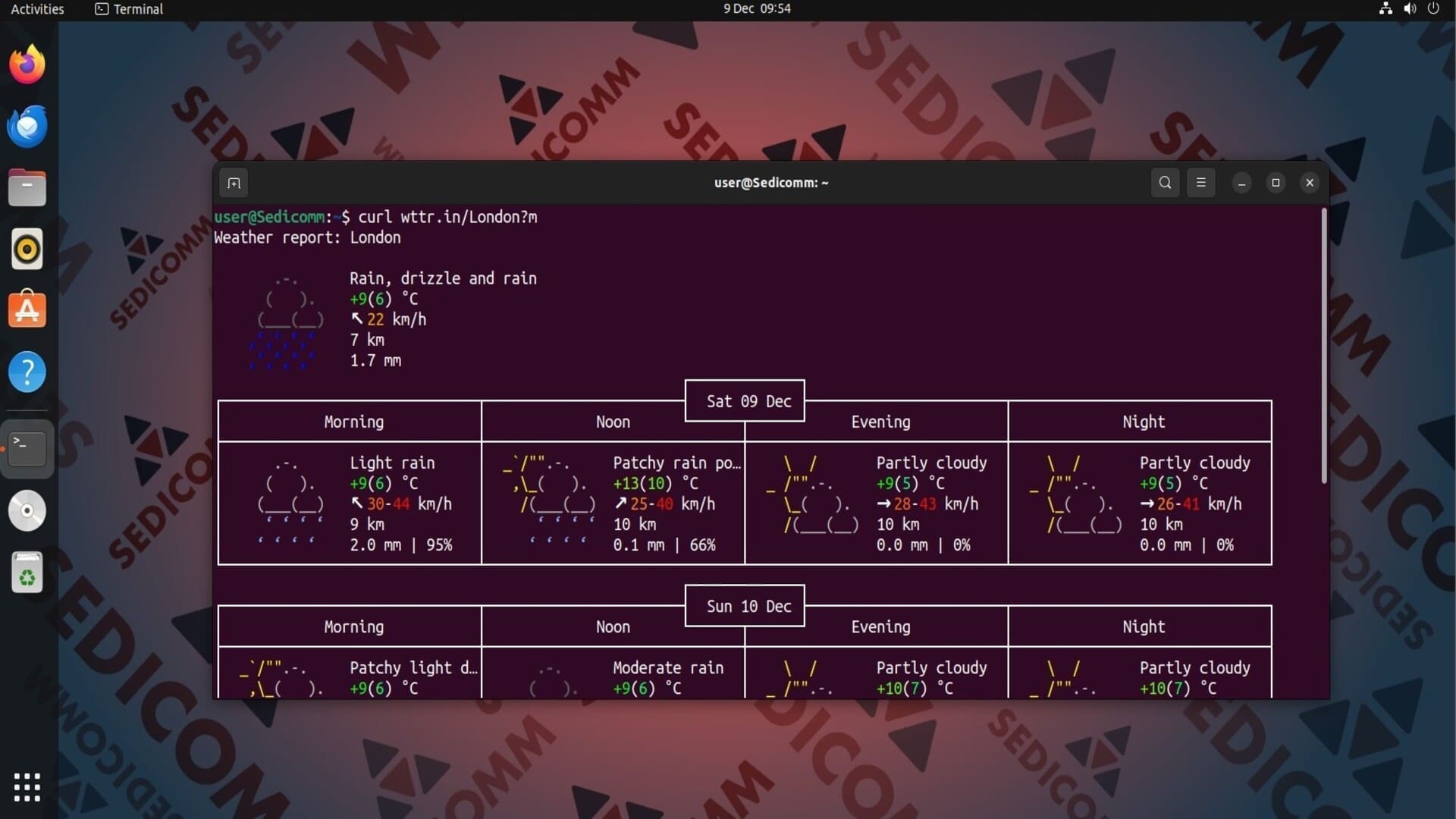The image size is (1456, 819).
Task: Click the network status icon
Action: point(1385,9)
